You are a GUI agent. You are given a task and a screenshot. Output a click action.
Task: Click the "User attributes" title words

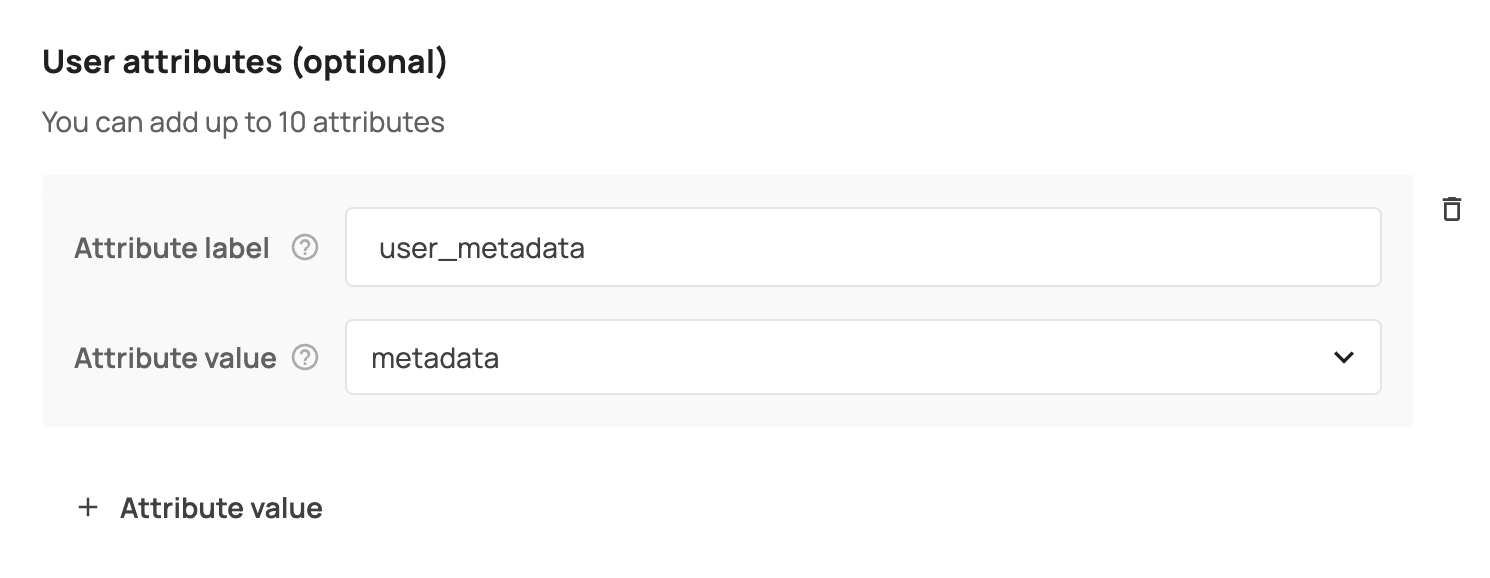[x=163, y=63]
